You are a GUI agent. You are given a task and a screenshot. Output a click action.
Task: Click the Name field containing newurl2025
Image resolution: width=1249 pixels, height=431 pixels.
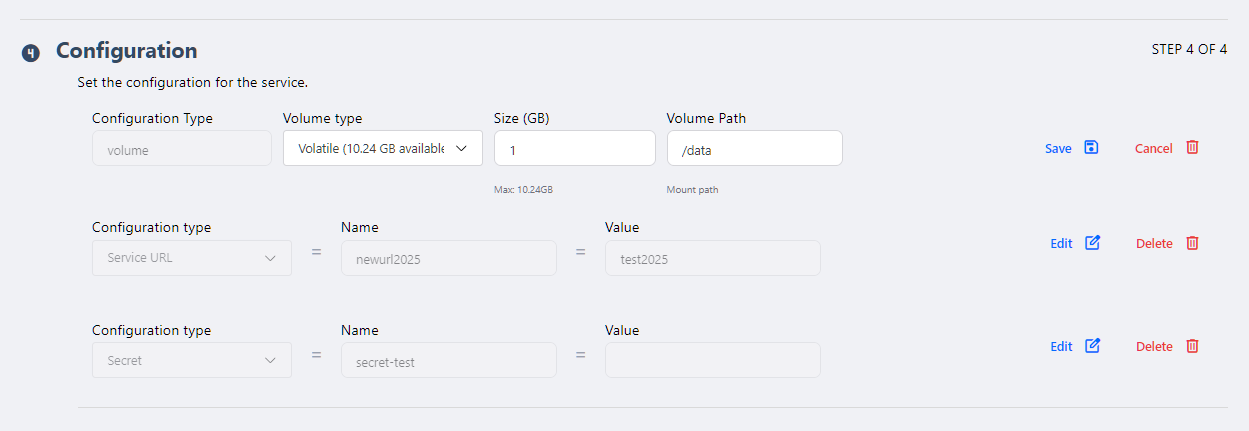tap(448, 258)
